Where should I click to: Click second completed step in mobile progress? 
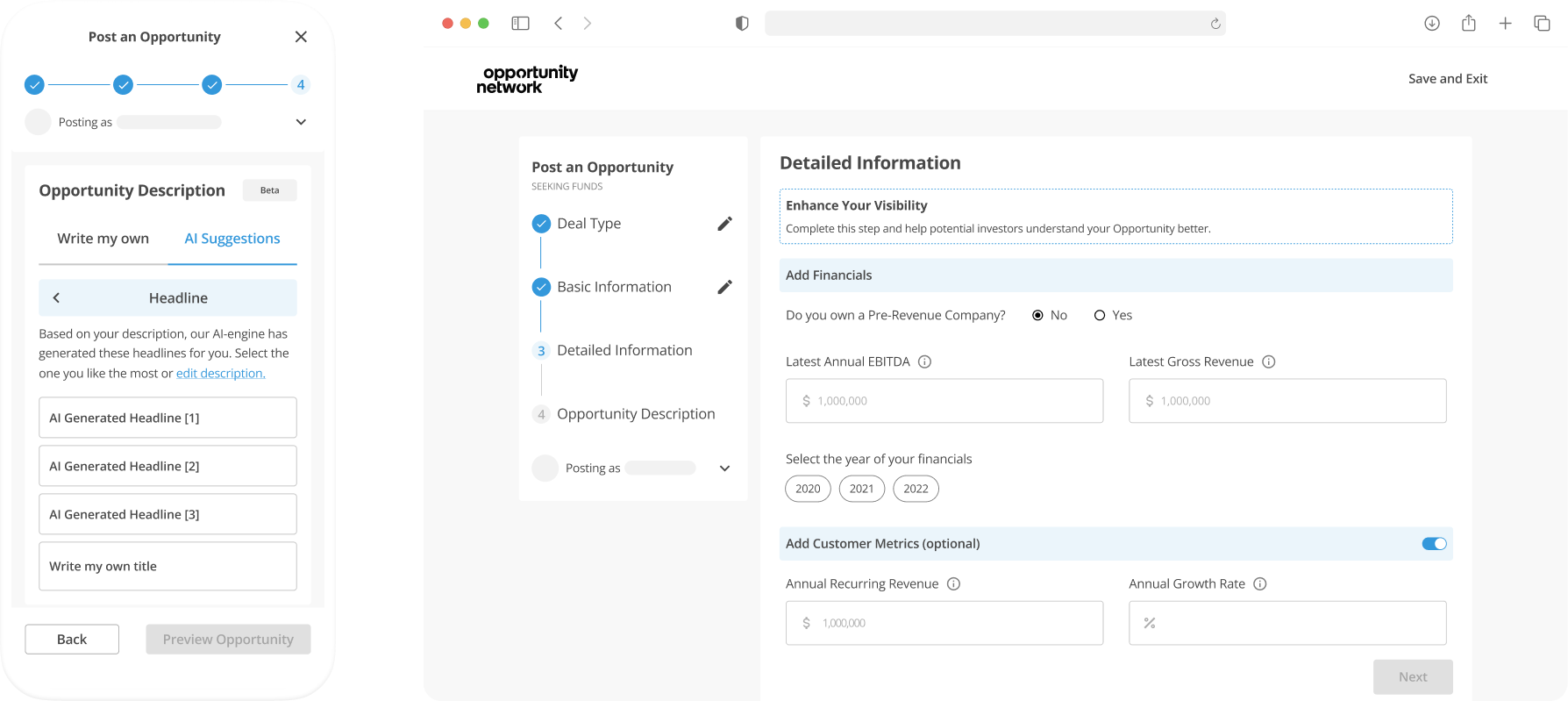click(124, 85)
